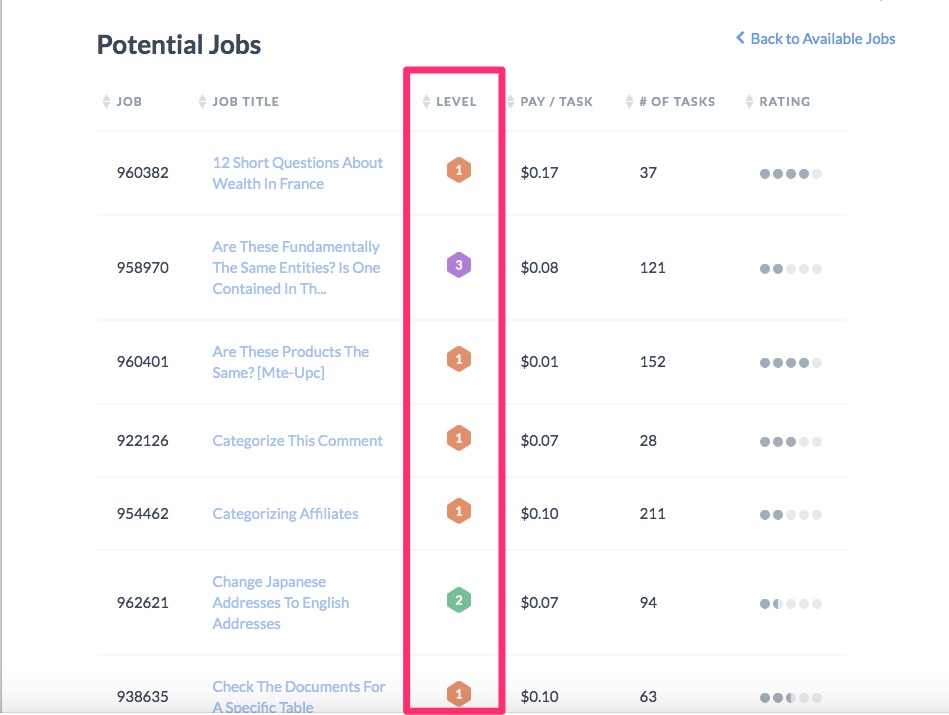Click rating dots for job 960382
949x715 pixels.
click(x=790, y=174)
